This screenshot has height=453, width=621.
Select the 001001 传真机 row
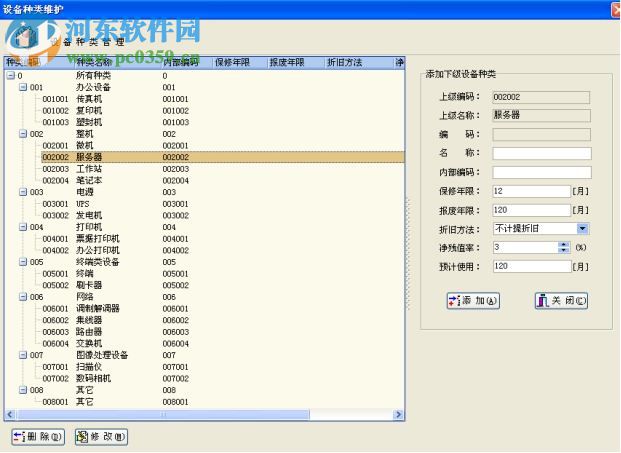(x=223, y=99)
